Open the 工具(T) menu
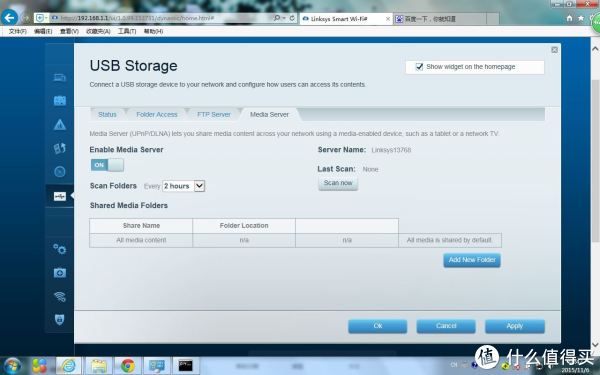The height and width of the screenshot is (375, 600). 127,31
